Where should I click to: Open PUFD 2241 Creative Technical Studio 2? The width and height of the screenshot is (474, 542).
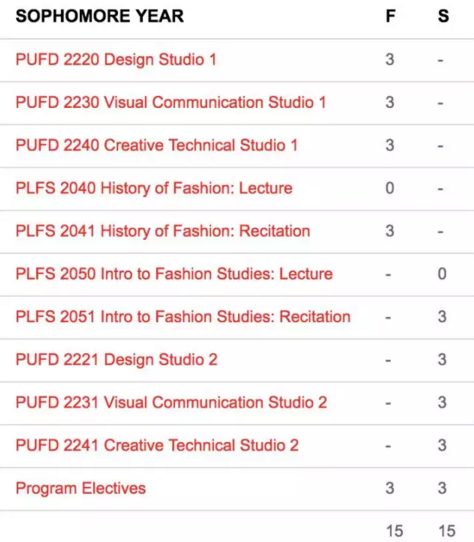(x=157, y=445)
